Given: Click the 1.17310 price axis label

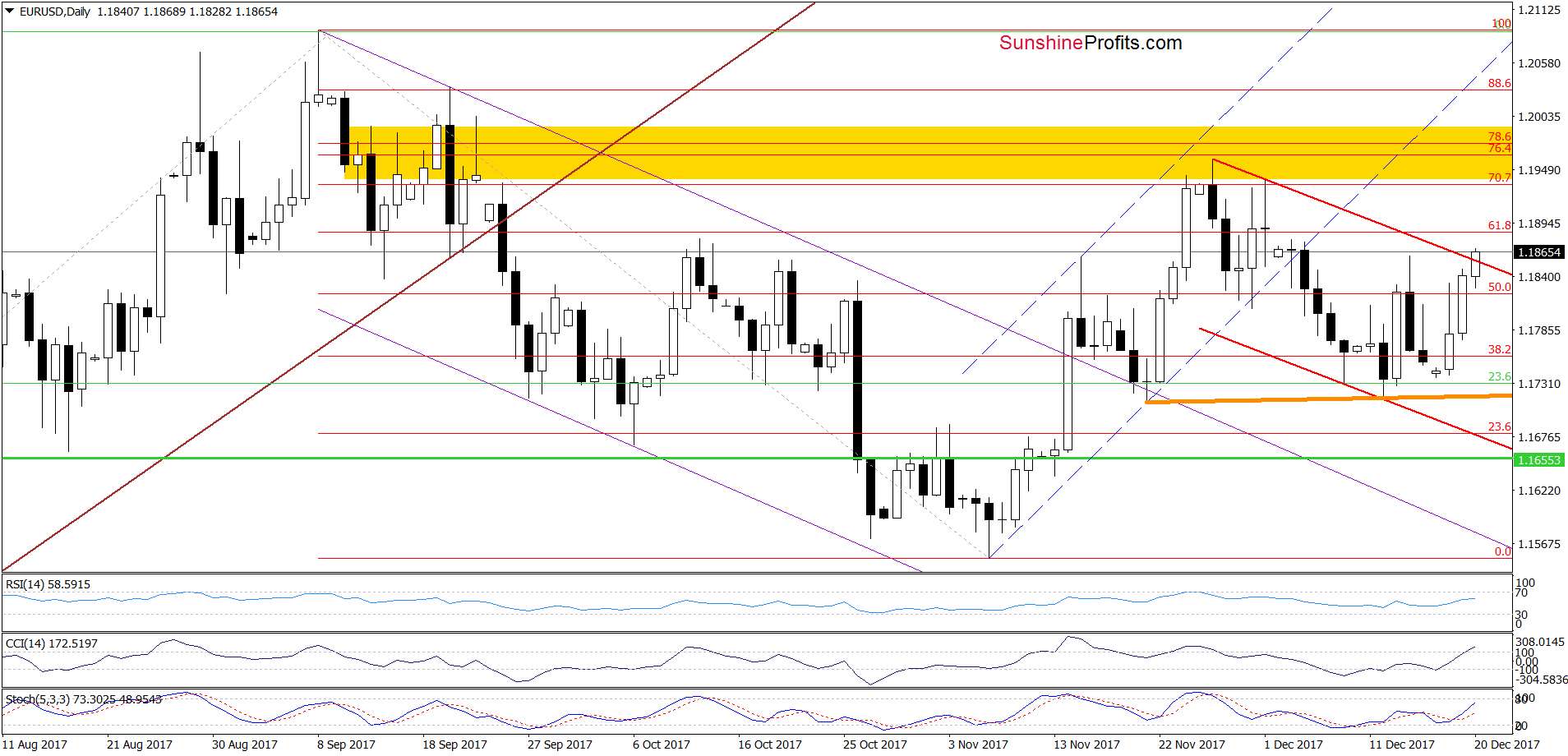Looking at the screenshot, I should pyautogui.click(x=1539, y=384).
